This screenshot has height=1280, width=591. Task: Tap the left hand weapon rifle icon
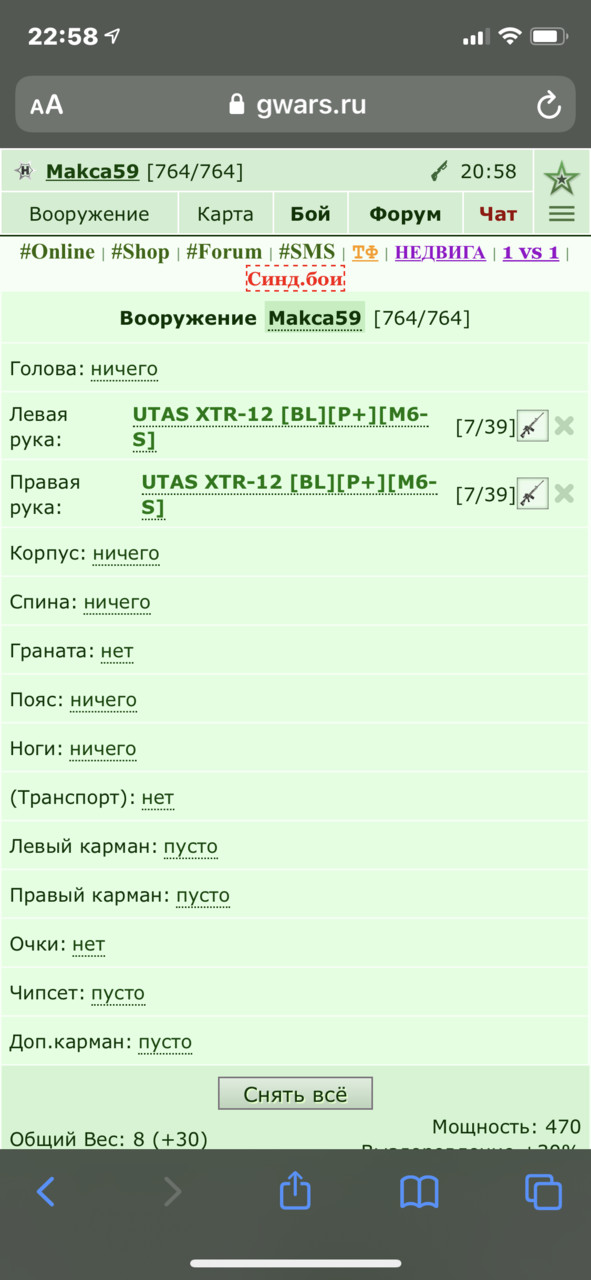click(x=532, y=426)
